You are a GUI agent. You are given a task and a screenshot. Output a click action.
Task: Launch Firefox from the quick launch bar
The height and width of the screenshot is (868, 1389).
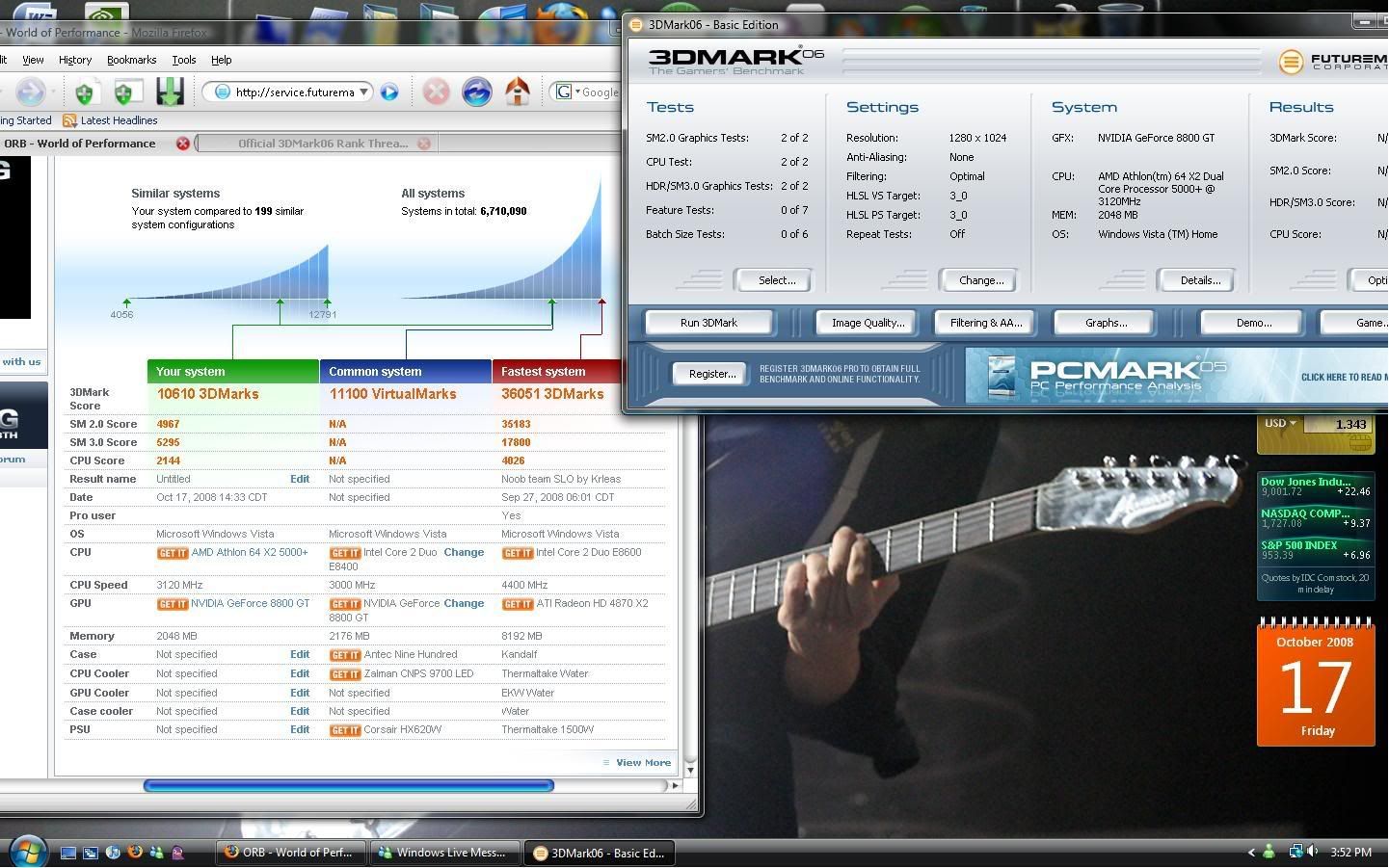tap(135, 853)
